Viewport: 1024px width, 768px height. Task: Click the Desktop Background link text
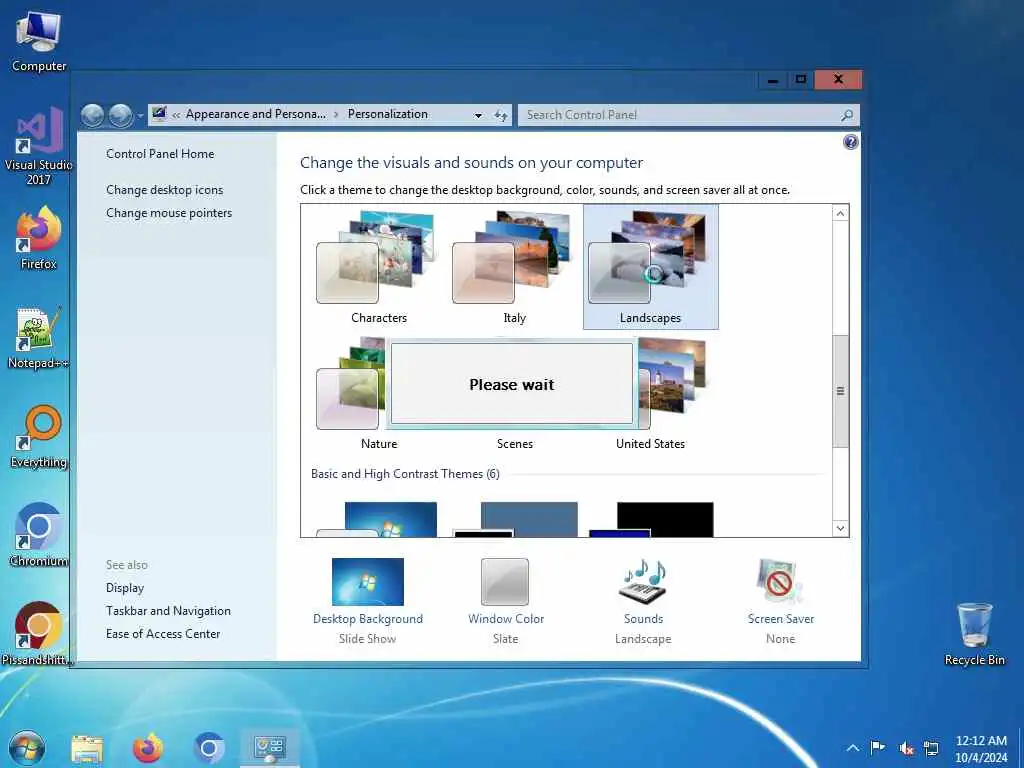[x=368, y=619]
